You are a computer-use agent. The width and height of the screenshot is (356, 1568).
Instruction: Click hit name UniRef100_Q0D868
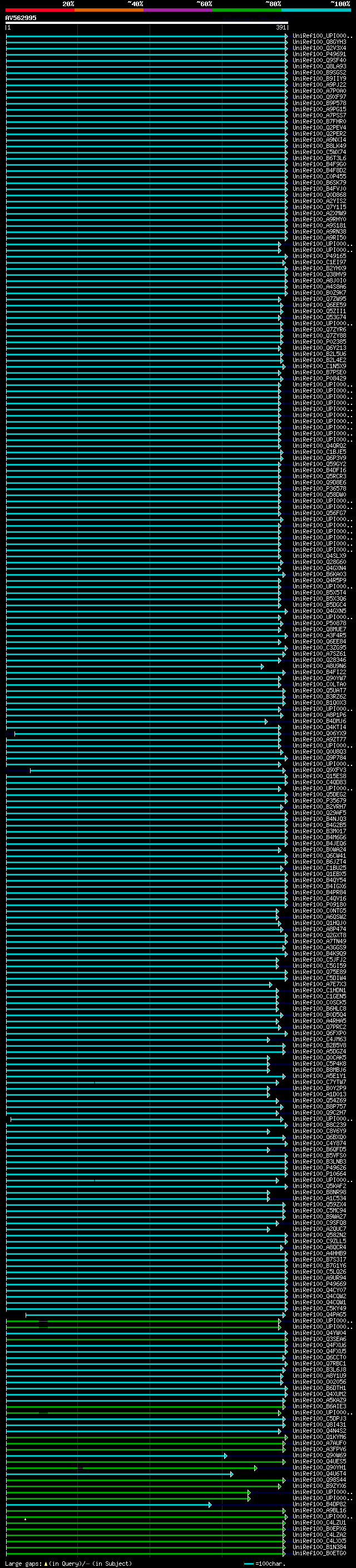pyautogui.click(x=319, y=195)
